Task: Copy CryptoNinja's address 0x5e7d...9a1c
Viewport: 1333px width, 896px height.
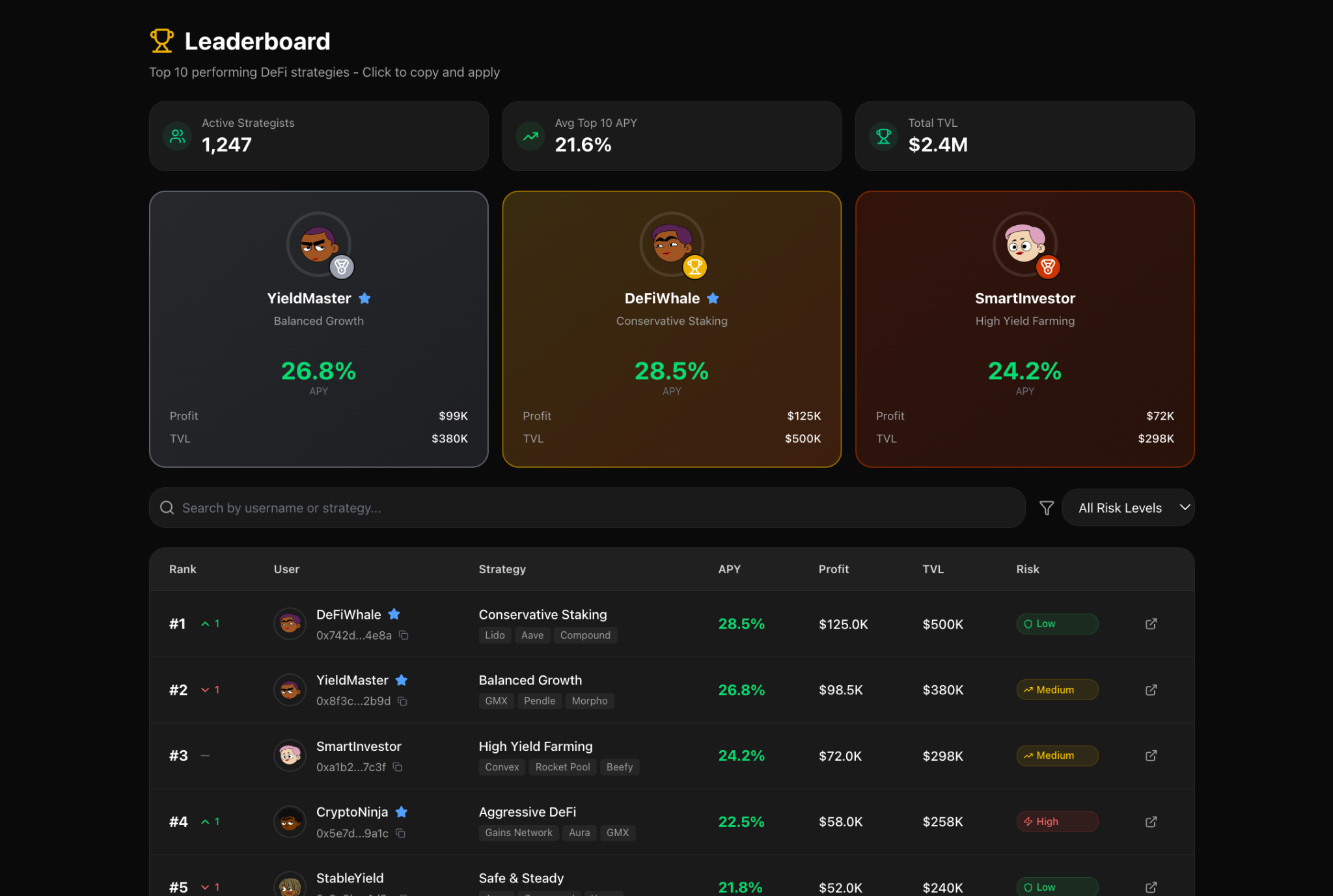Action: 400,833
